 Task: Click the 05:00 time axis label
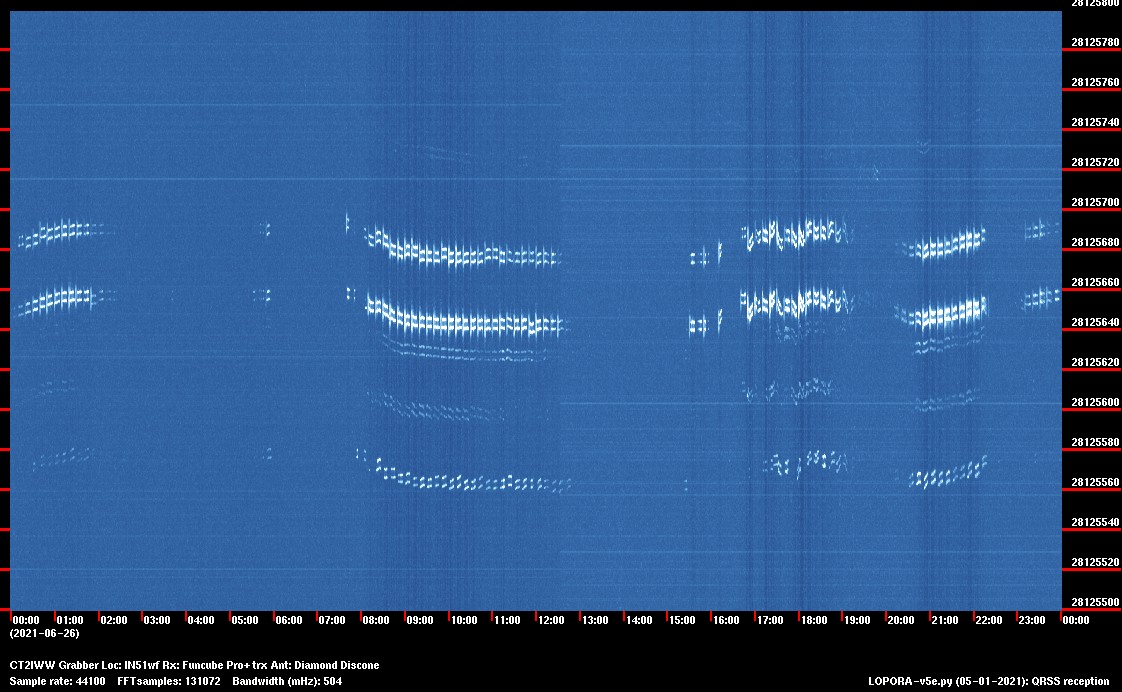245,620
